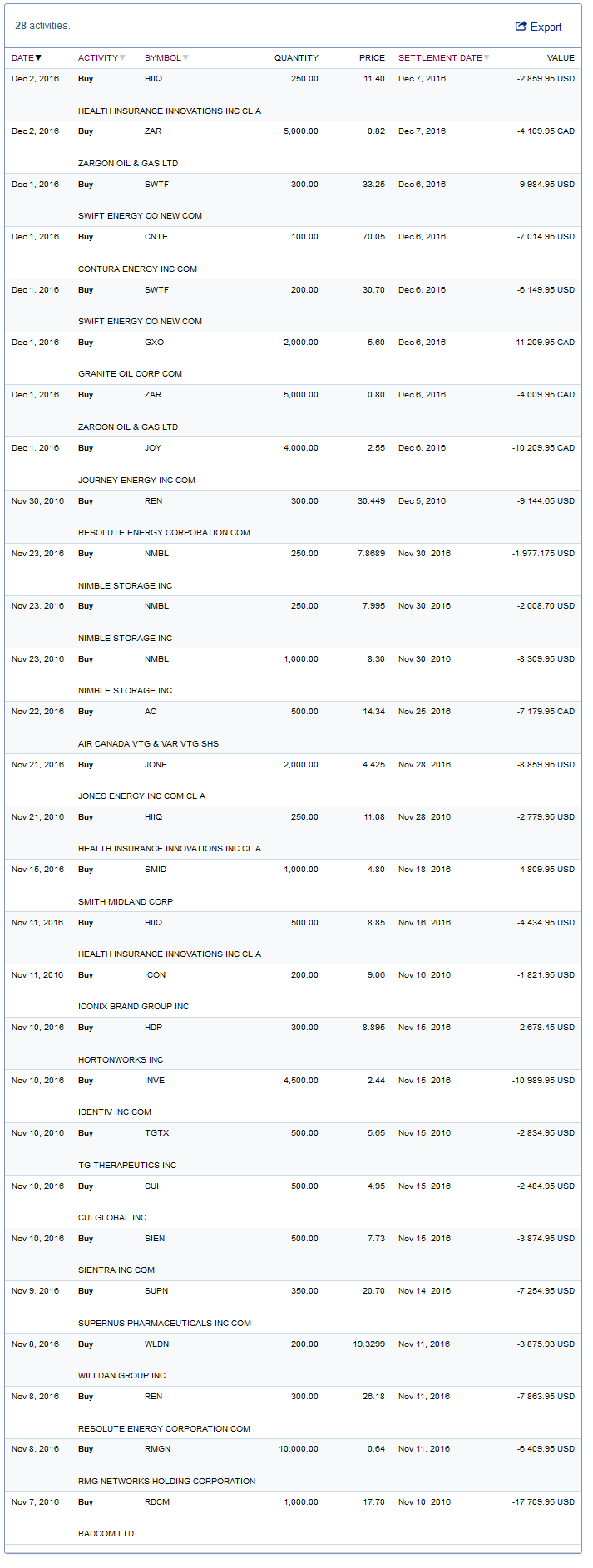Sort by the DATE column header link

coord(22,58)
